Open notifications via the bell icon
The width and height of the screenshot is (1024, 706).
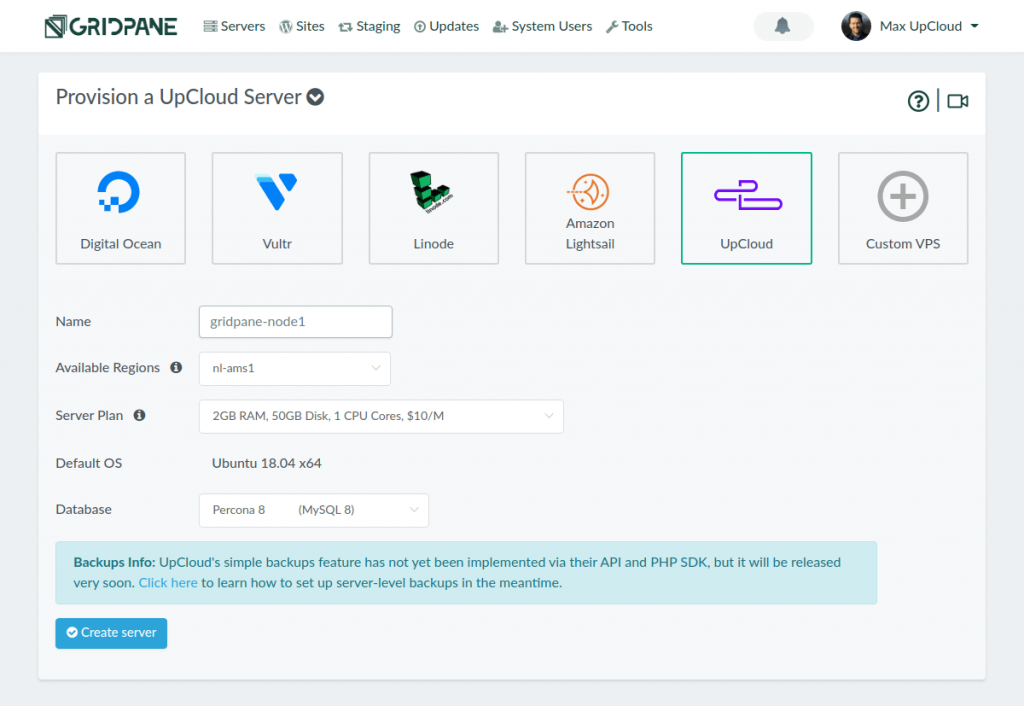tap(783, 26)
